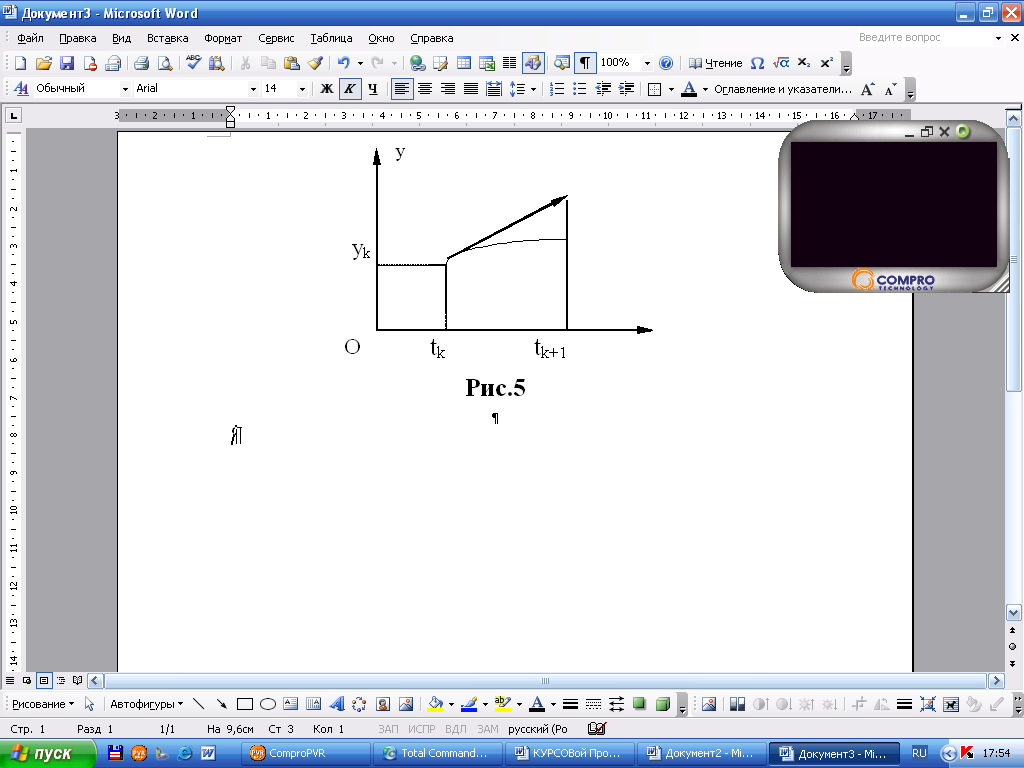Open the Формат menu
The image size is (1024, 768).
click(223, 38)
